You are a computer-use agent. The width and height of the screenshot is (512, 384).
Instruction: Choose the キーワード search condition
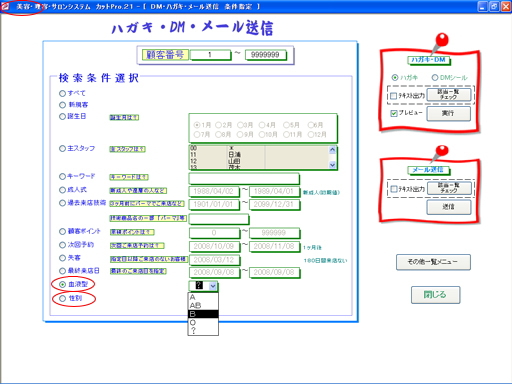pyautogui.click(x=62, y=176)
